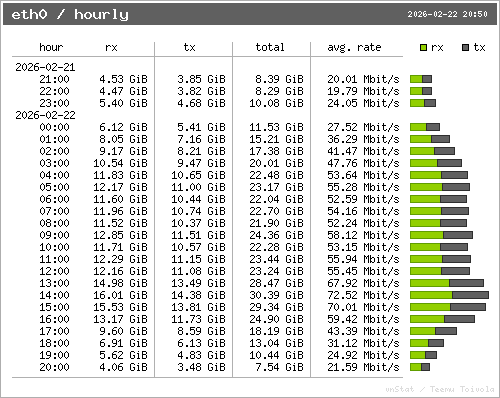Screen dimensions: 500x398
Task: Click the tx value '11.15 GiB'
Action: [198, 259]
